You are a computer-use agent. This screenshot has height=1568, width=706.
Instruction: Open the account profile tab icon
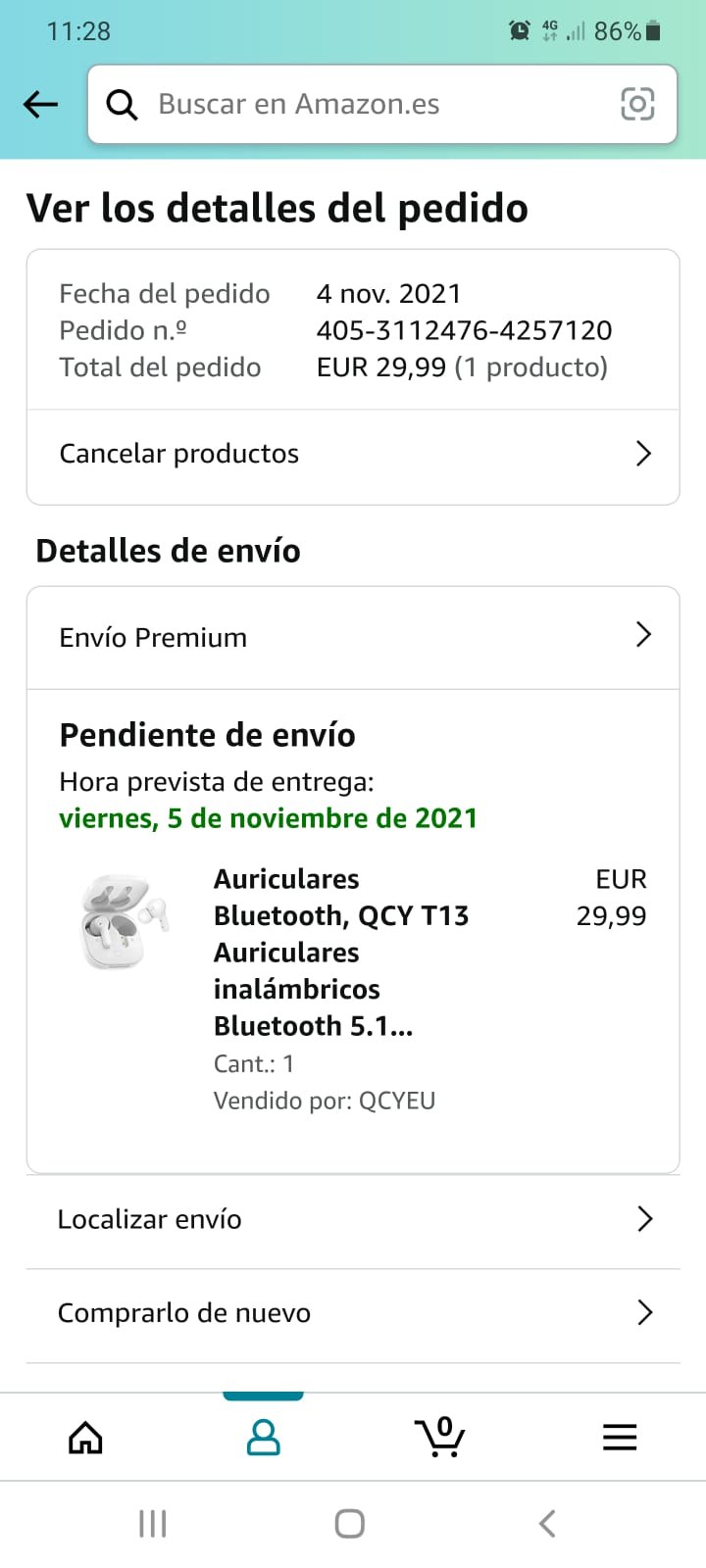point(263,1438)
